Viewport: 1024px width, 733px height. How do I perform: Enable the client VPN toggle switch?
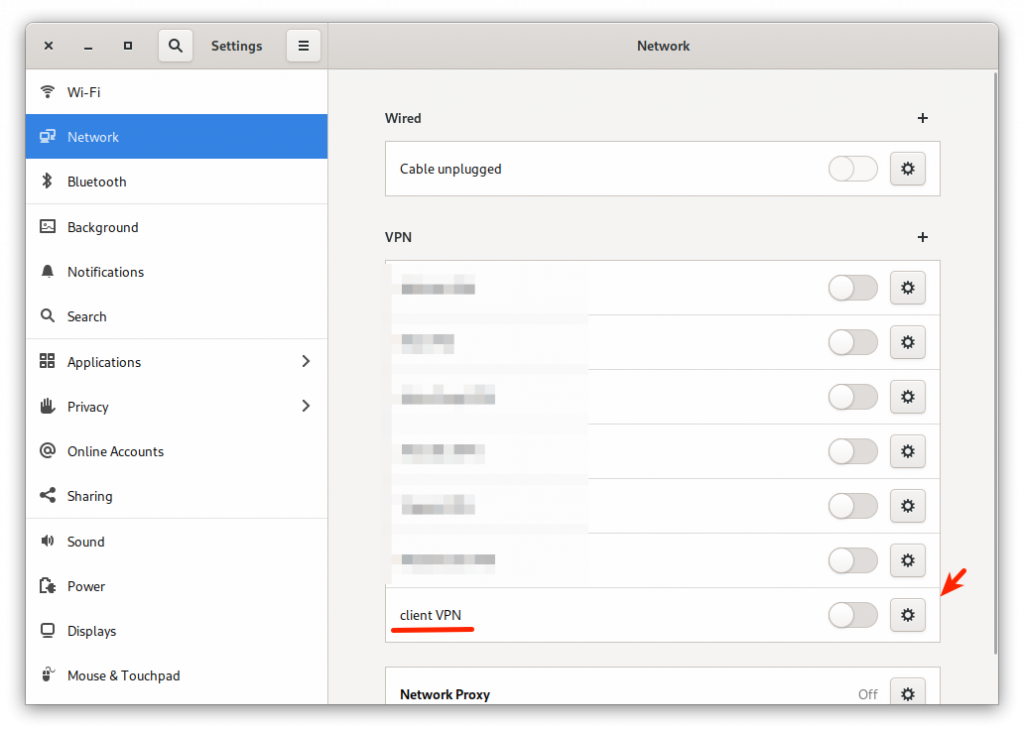[x=853, y=615]
